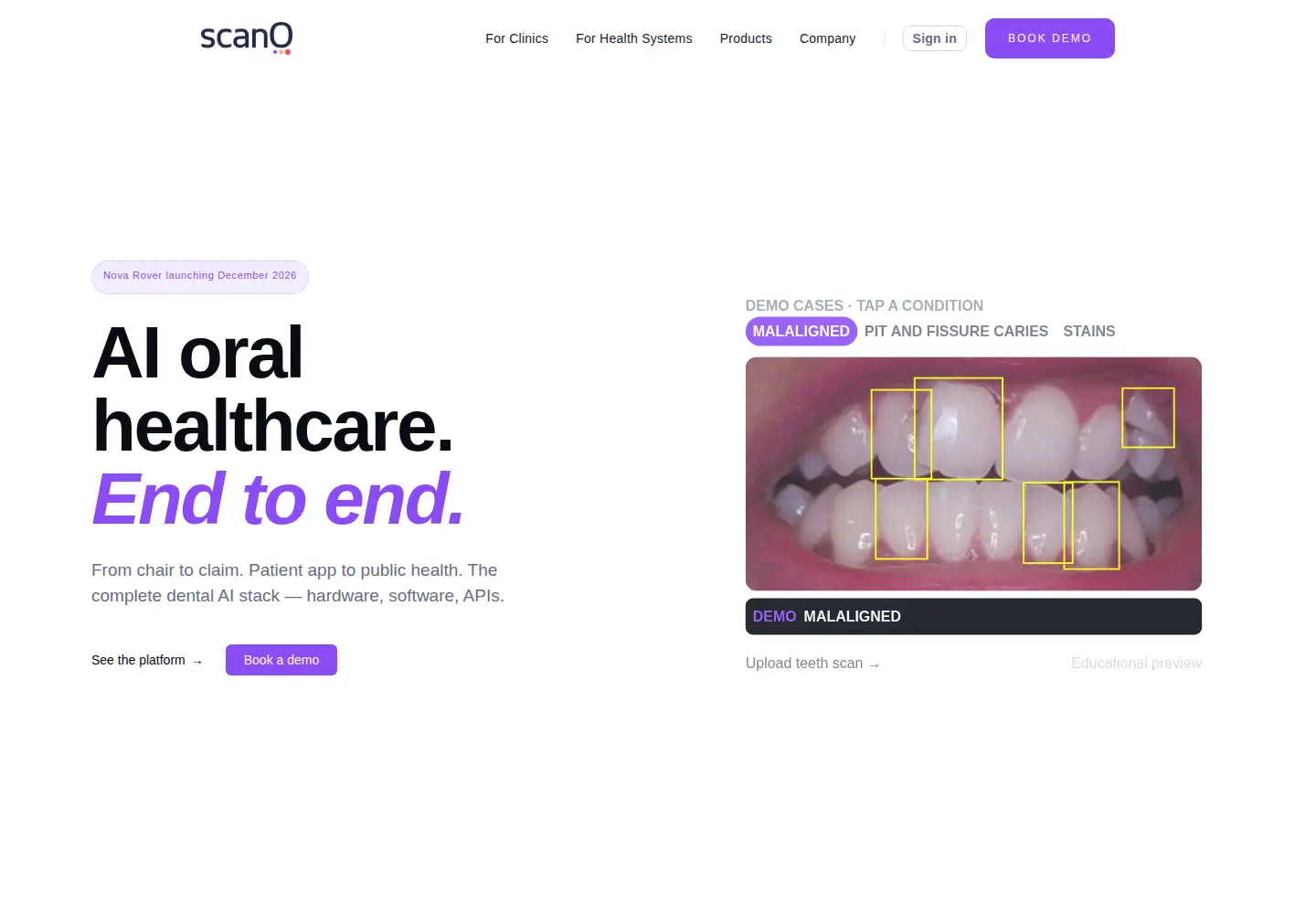Click the scanO logo
This screenshot has width=1316, height=914.
(247, 38)
